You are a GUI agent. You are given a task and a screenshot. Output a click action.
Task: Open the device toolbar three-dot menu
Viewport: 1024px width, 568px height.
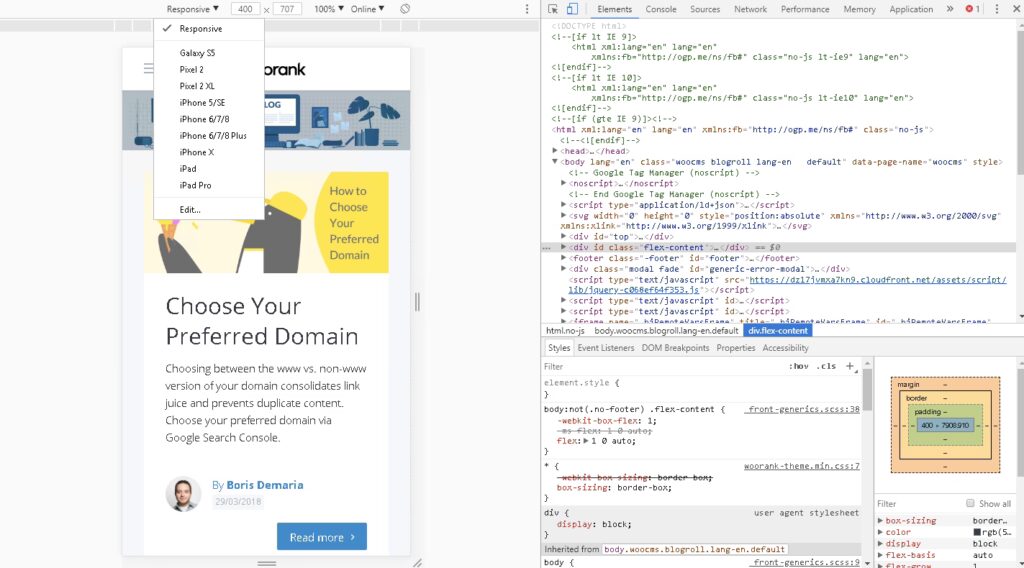pyautogui.click(x=527, y=9)
